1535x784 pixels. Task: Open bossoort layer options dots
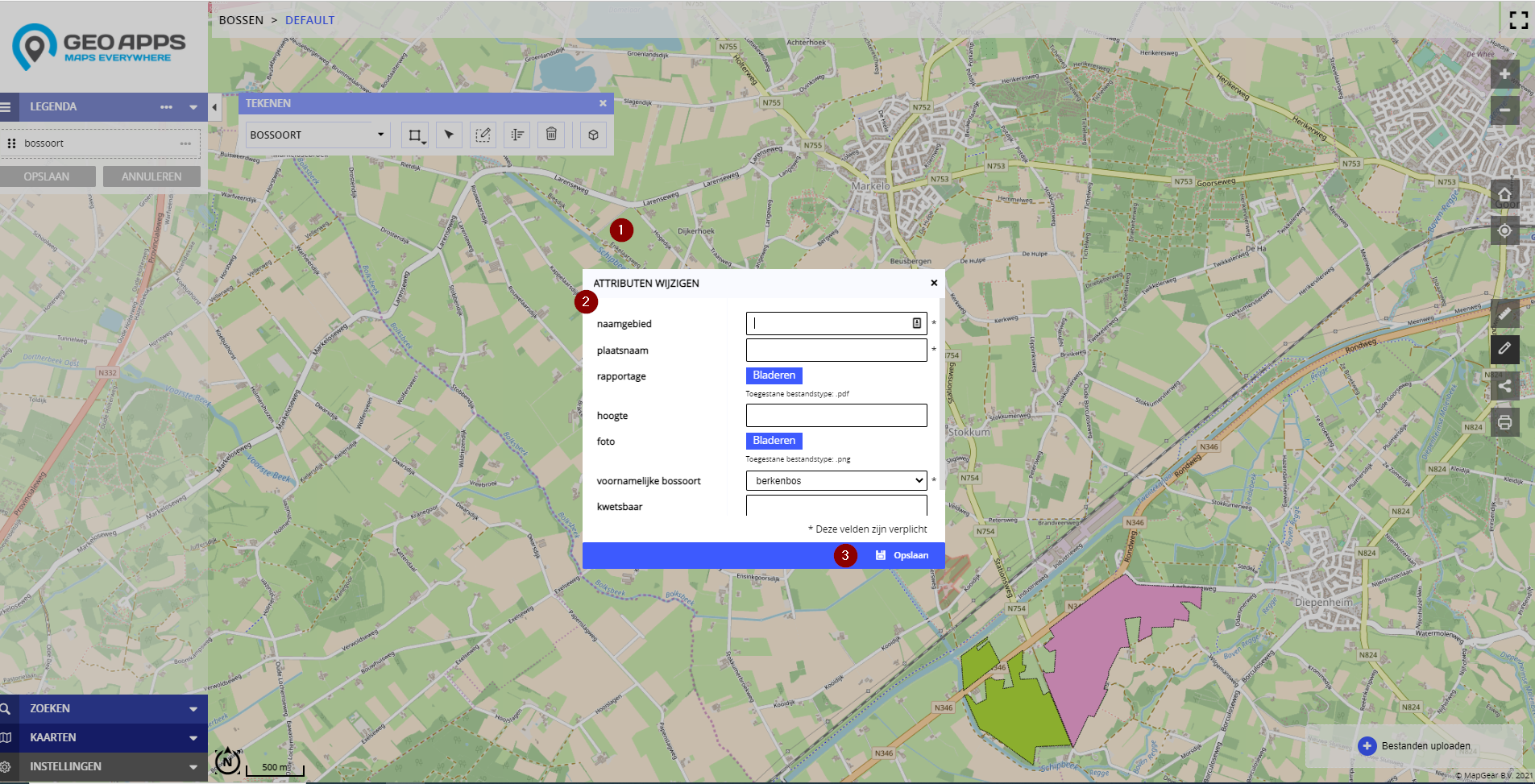tap(185, 143)
